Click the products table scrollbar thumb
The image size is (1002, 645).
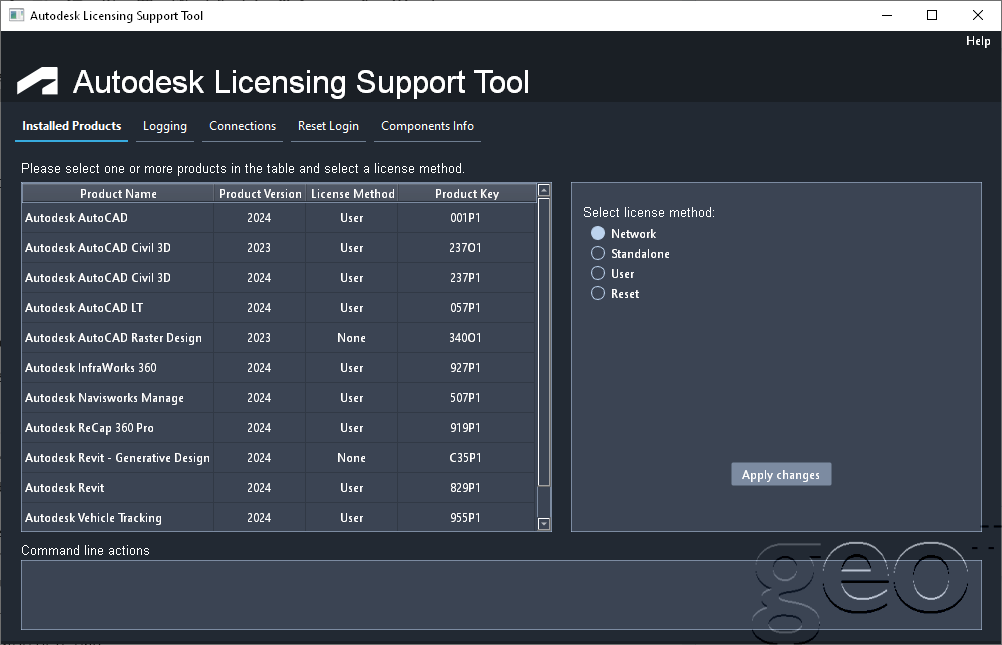[x=544, y=342]
